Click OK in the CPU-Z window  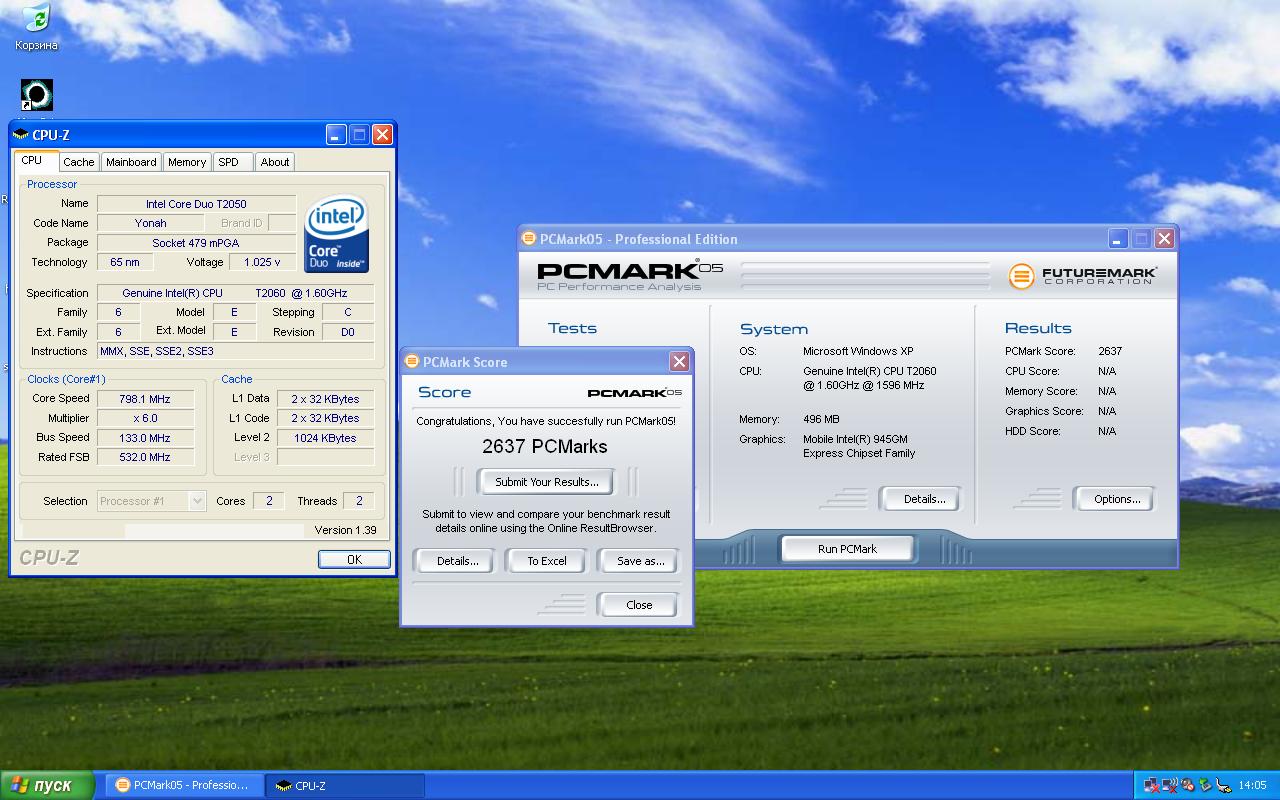354,559
